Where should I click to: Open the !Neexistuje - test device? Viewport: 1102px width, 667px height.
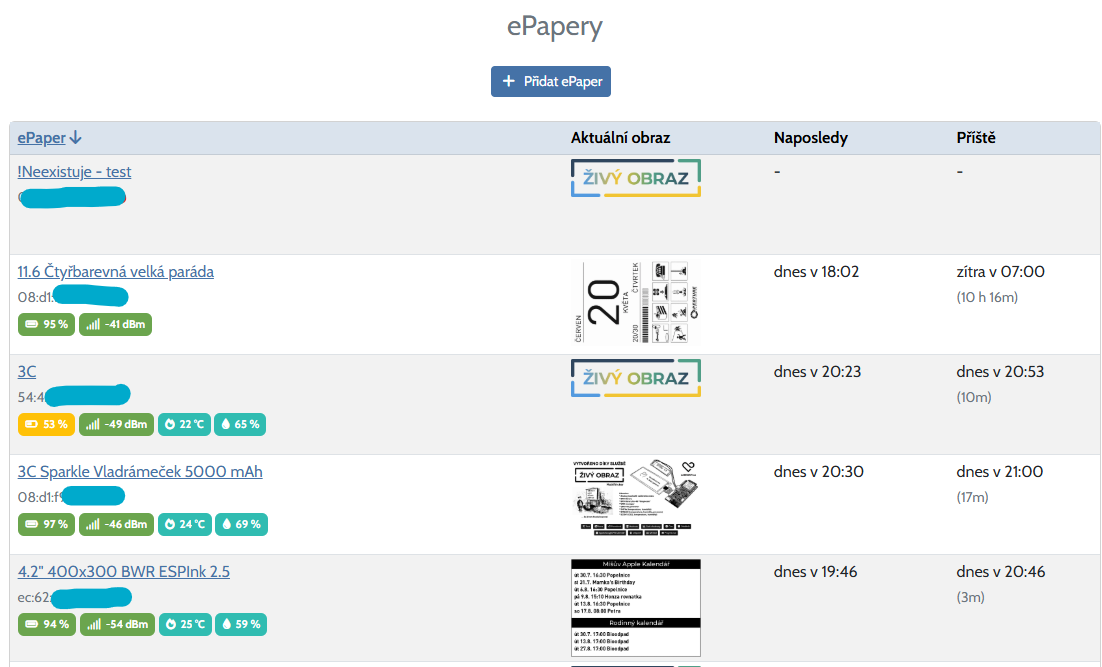pos(74,172)
